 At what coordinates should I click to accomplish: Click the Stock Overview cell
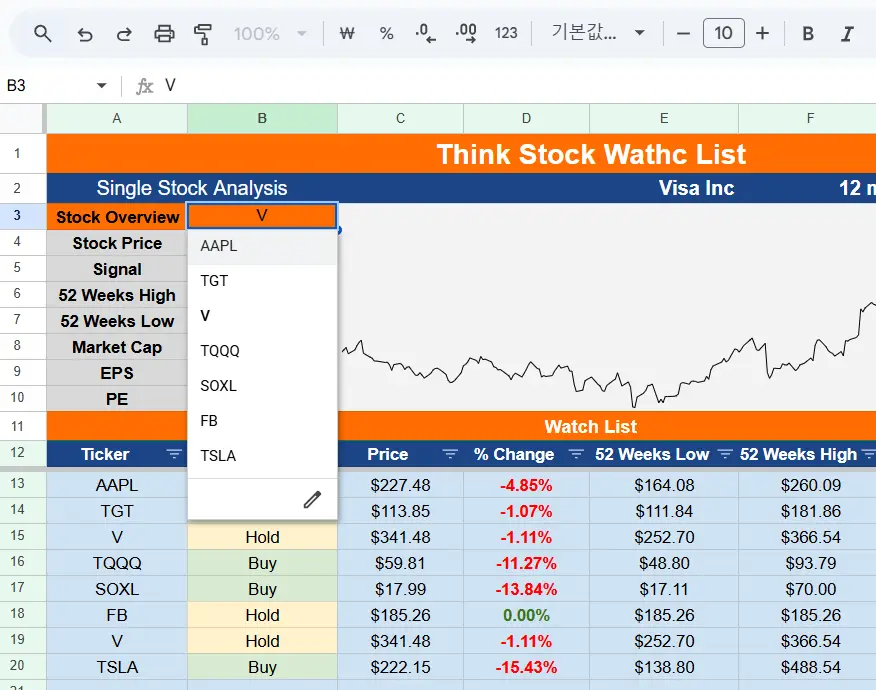(117, 217)
